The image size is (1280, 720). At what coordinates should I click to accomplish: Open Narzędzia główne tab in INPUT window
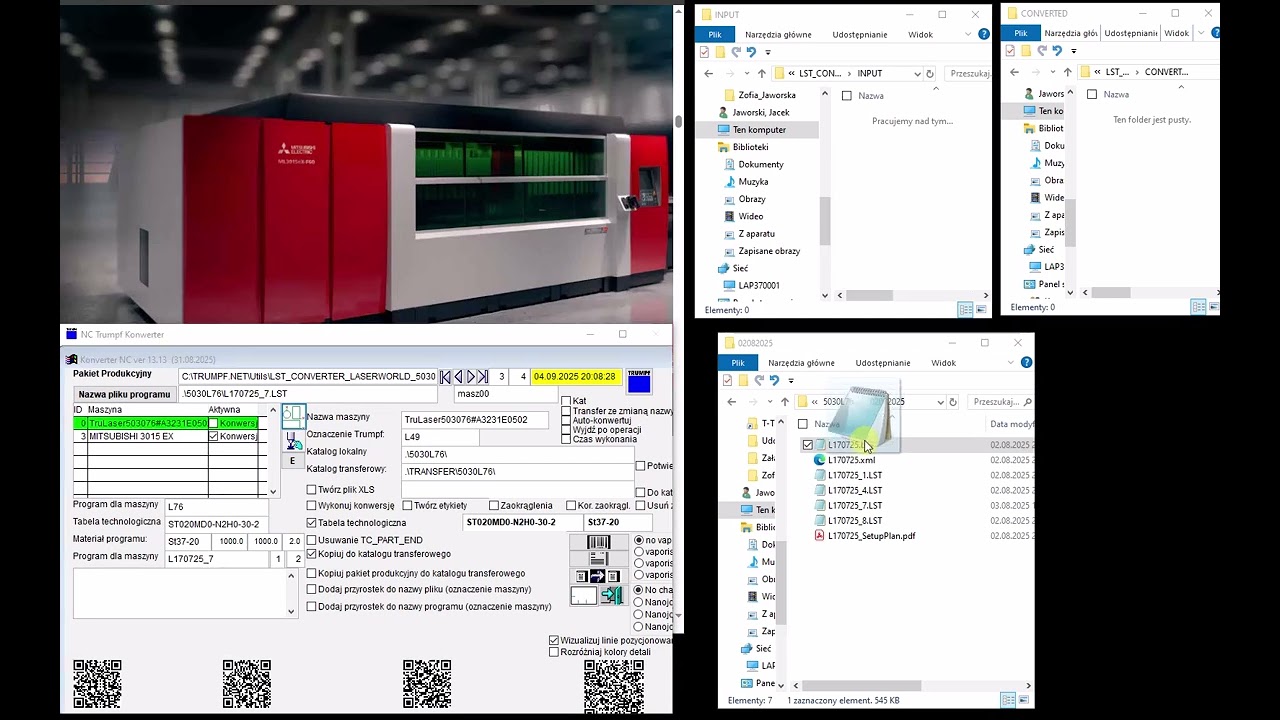pos(778,34)
